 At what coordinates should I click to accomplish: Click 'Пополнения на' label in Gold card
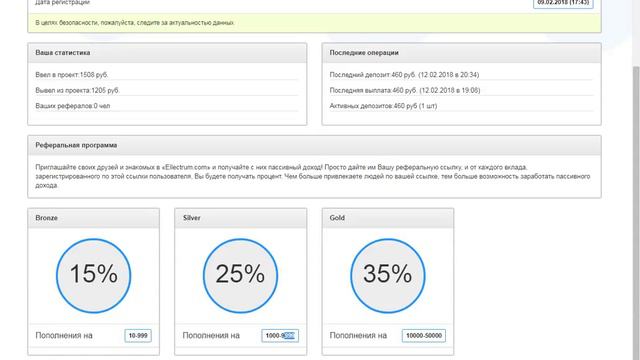pyautogui.click(x=358, y=336)
